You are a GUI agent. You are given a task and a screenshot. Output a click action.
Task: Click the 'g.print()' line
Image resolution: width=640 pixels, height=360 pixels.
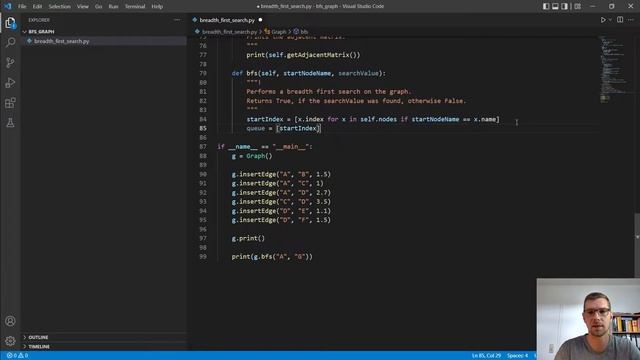tap(248, 238)
